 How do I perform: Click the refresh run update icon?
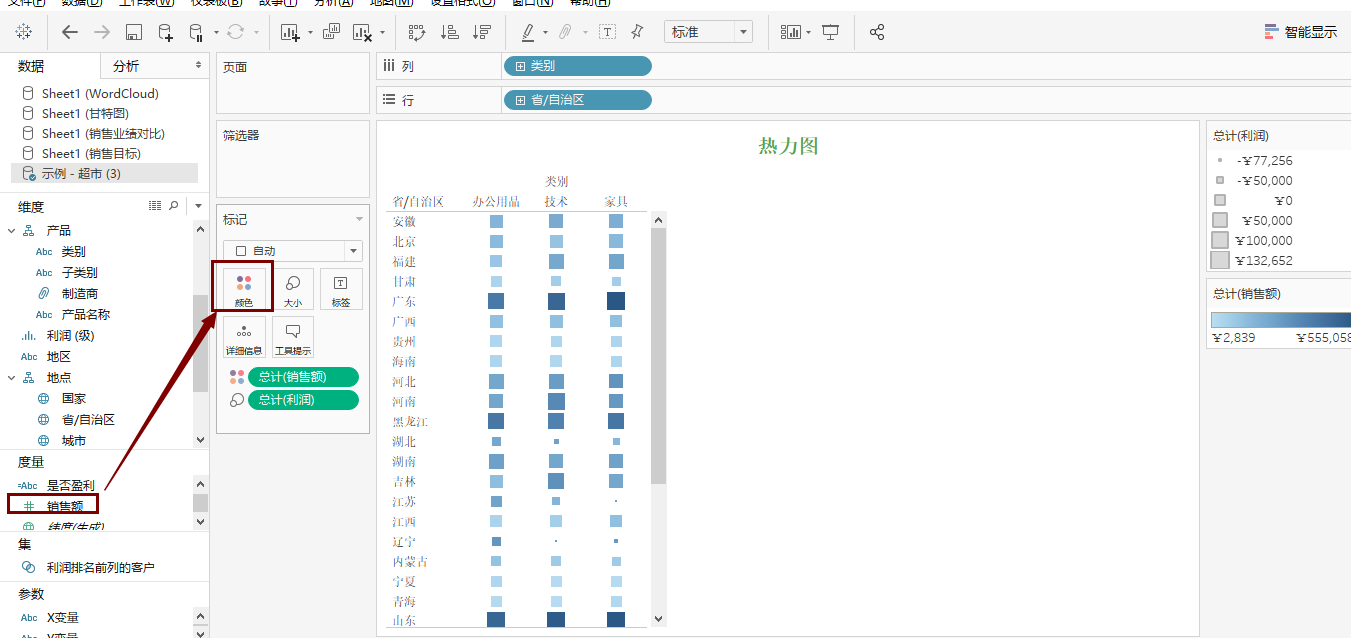click(236, 32)
